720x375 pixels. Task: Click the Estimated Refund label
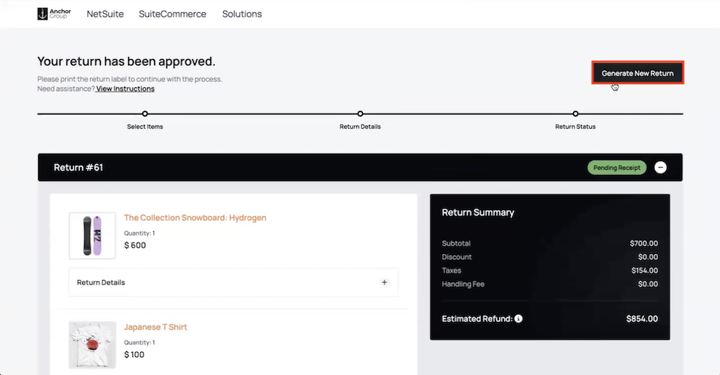pos(477,319)
